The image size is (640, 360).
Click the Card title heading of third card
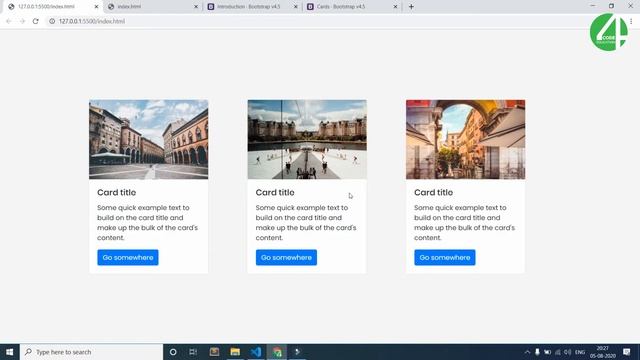tap(433, 192)
